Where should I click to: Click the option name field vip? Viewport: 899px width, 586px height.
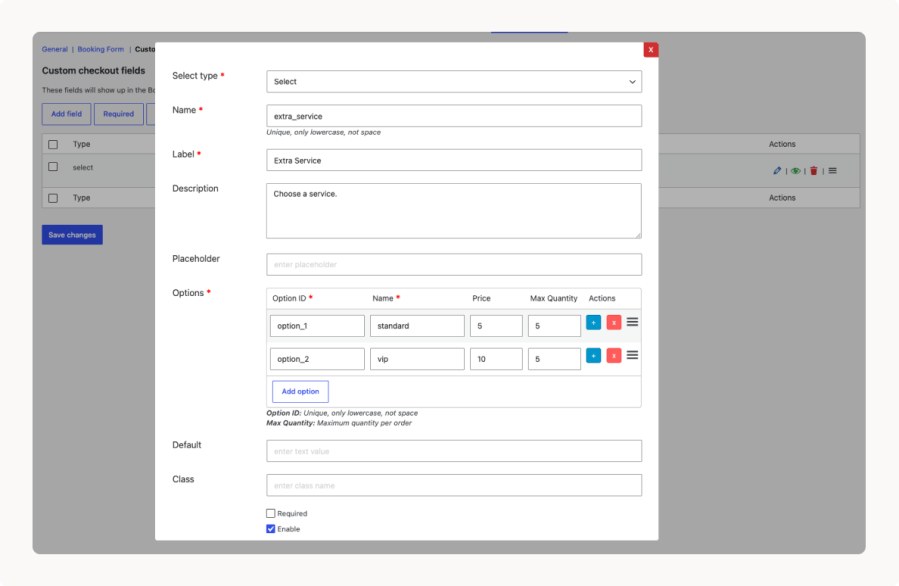click(417, 359)
